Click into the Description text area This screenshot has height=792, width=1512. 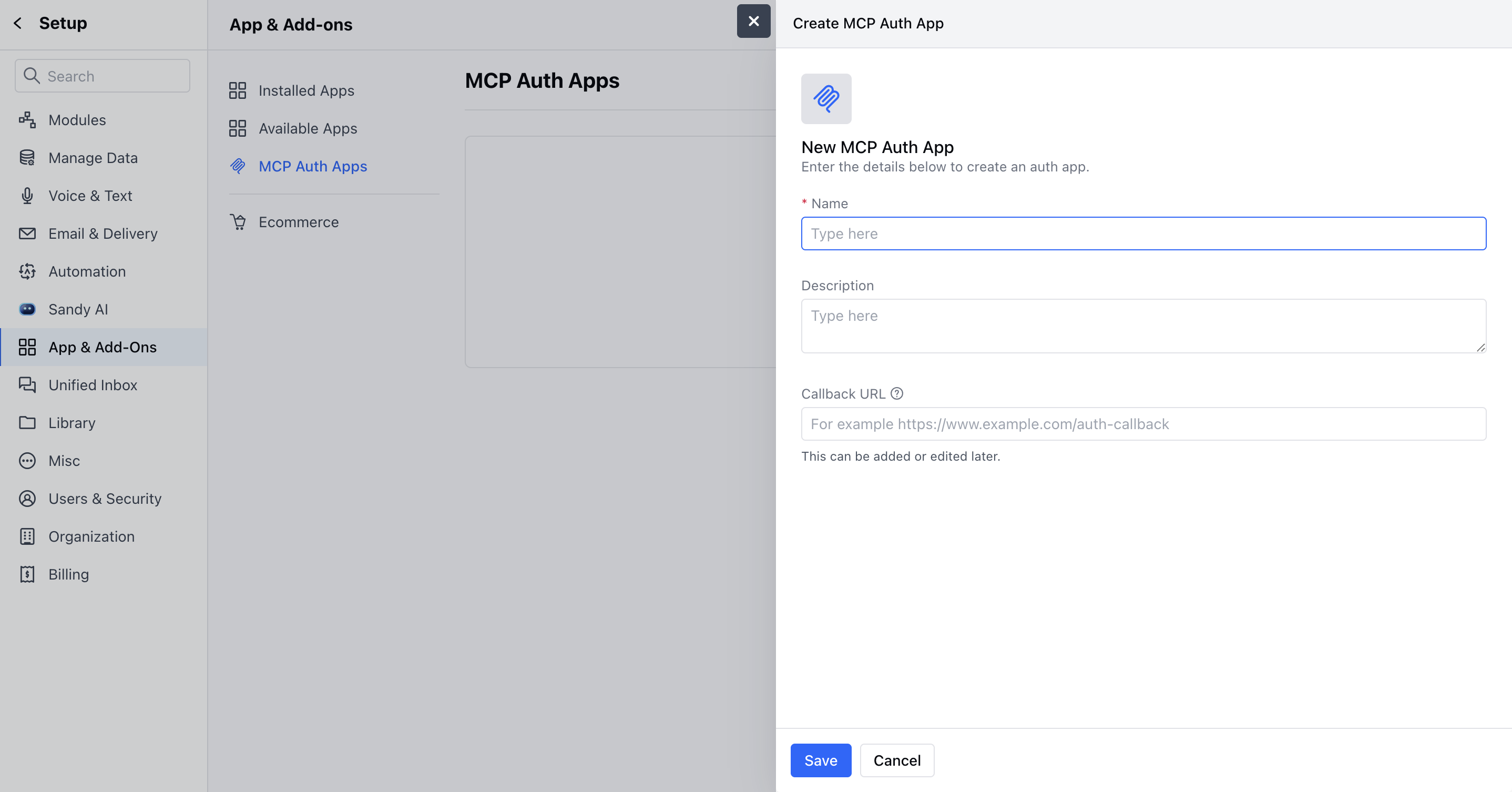[x=1143, y=326]
